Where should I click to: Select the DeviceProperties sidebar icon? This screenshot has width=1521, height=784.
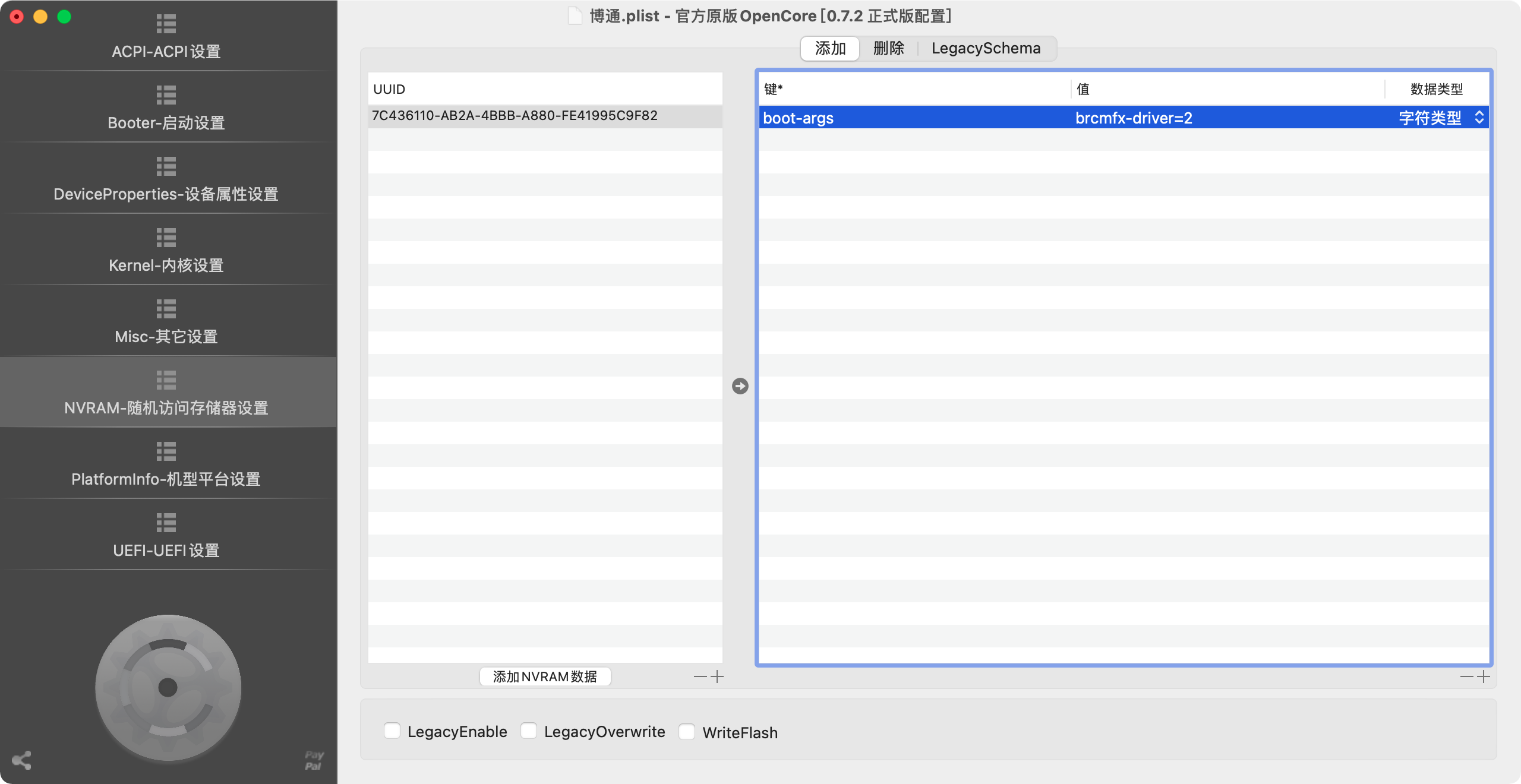pos(166,166)
